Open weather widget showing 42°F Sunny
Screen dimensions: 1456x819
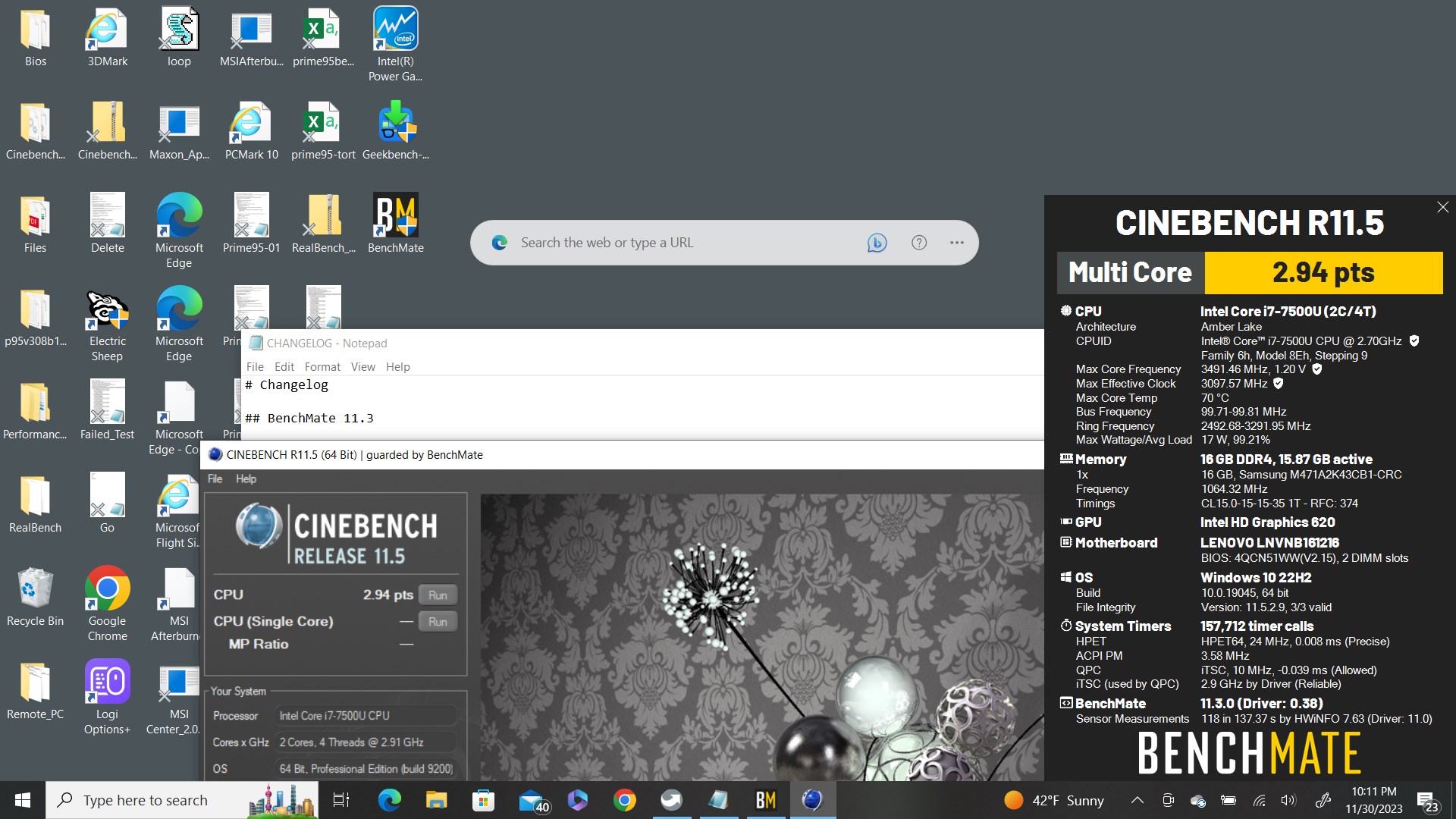coord(1055,801)
